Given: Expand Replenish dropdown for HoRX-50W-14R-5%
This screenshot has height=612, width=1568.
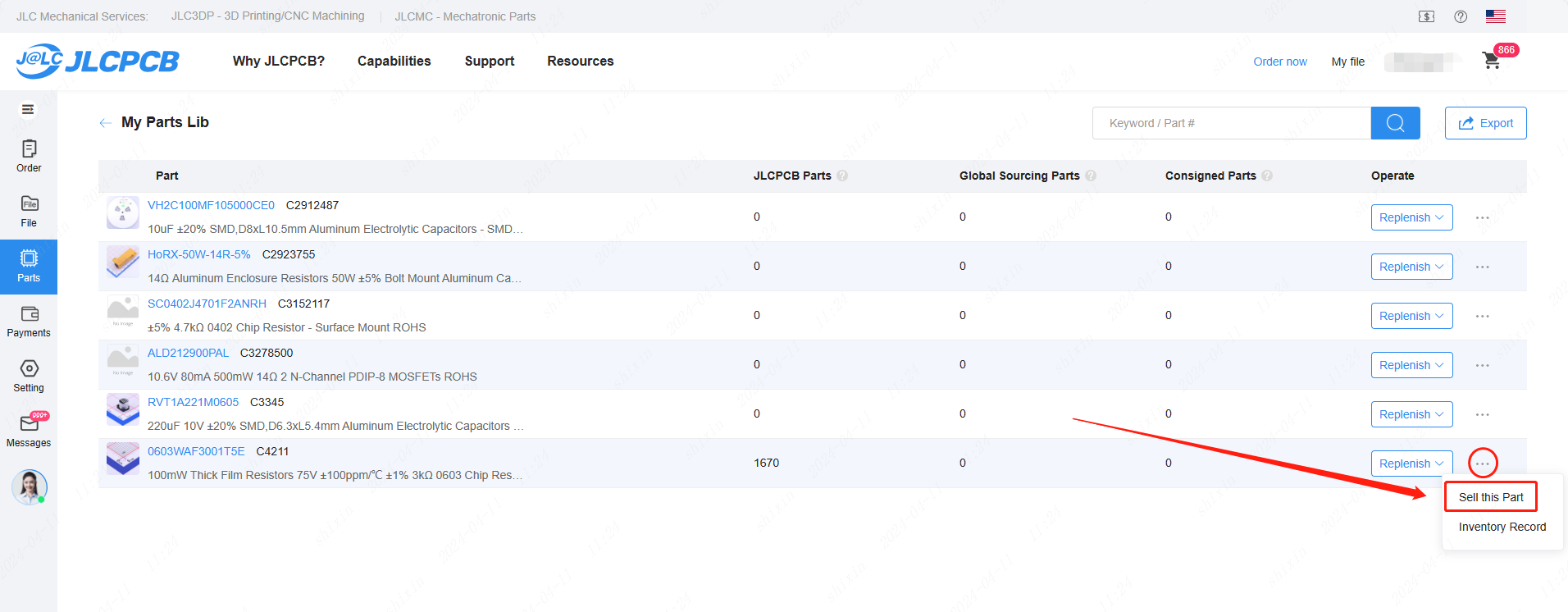Looking at the screenshot, I should [1412, 267].
